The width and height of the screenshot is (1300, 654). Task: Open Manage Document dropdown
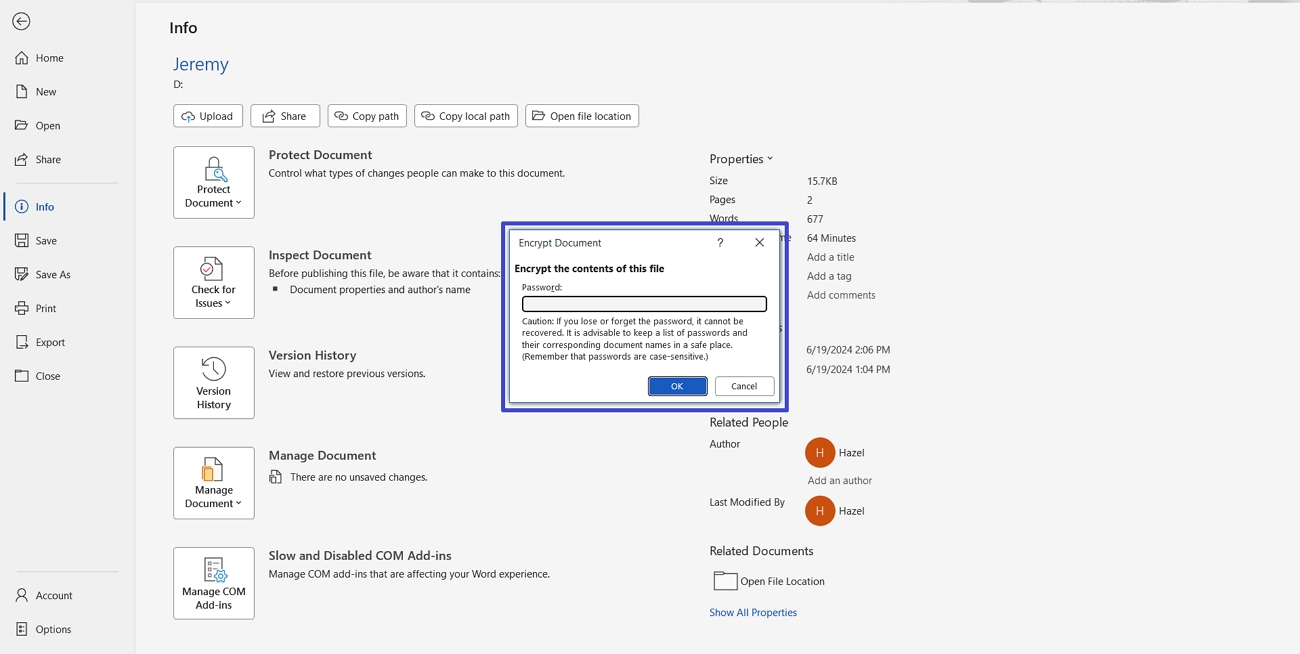click(x=214, y=483)
